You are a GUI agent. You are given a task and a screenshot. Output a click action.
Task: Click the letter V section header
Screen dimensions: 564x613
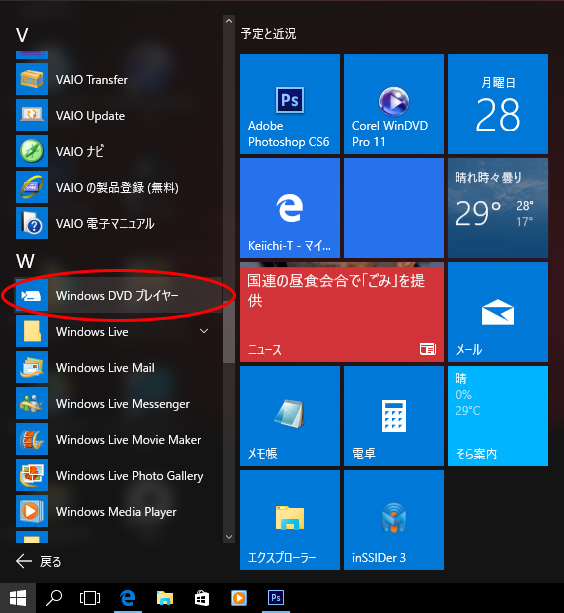pos(22,35)
